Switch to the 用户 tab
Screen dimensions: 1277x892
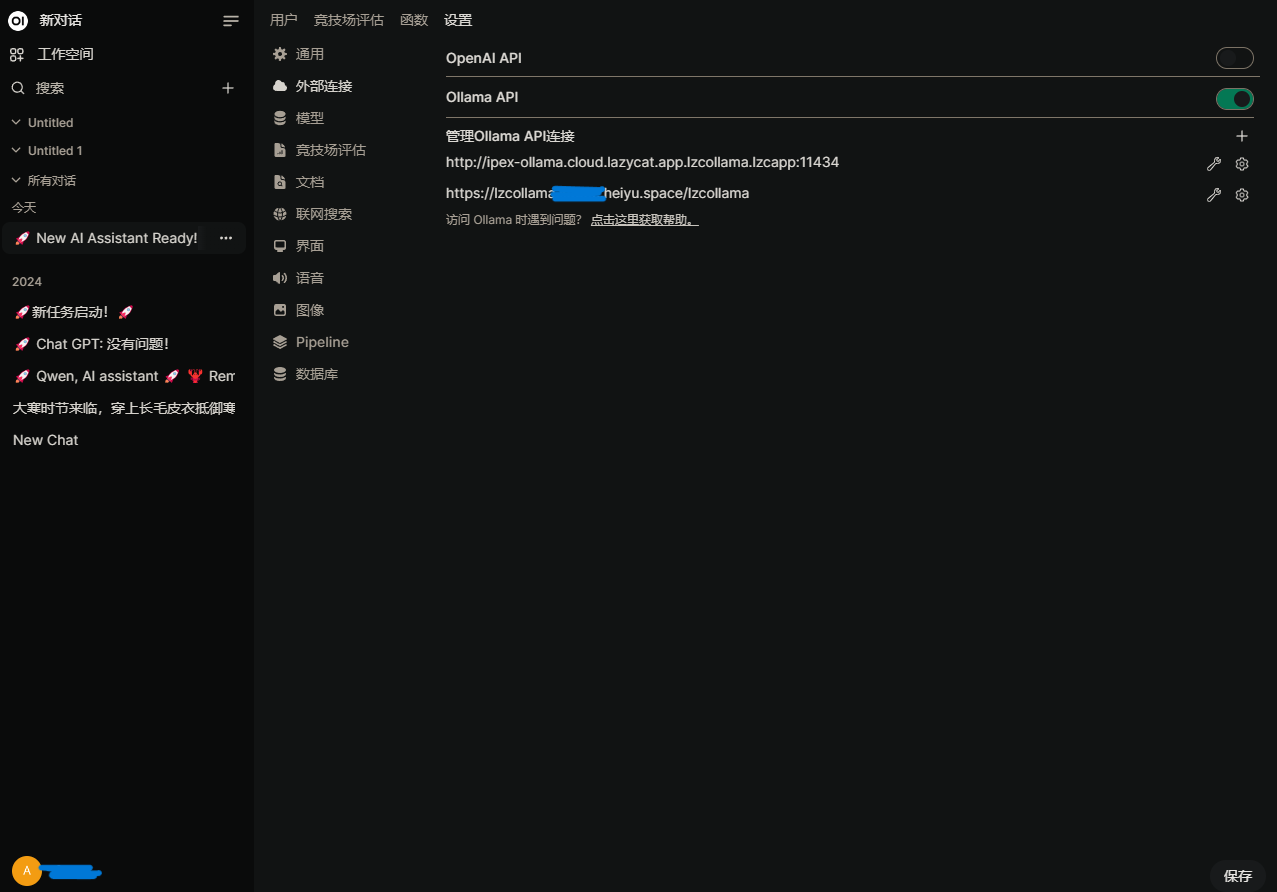(284, 20)
